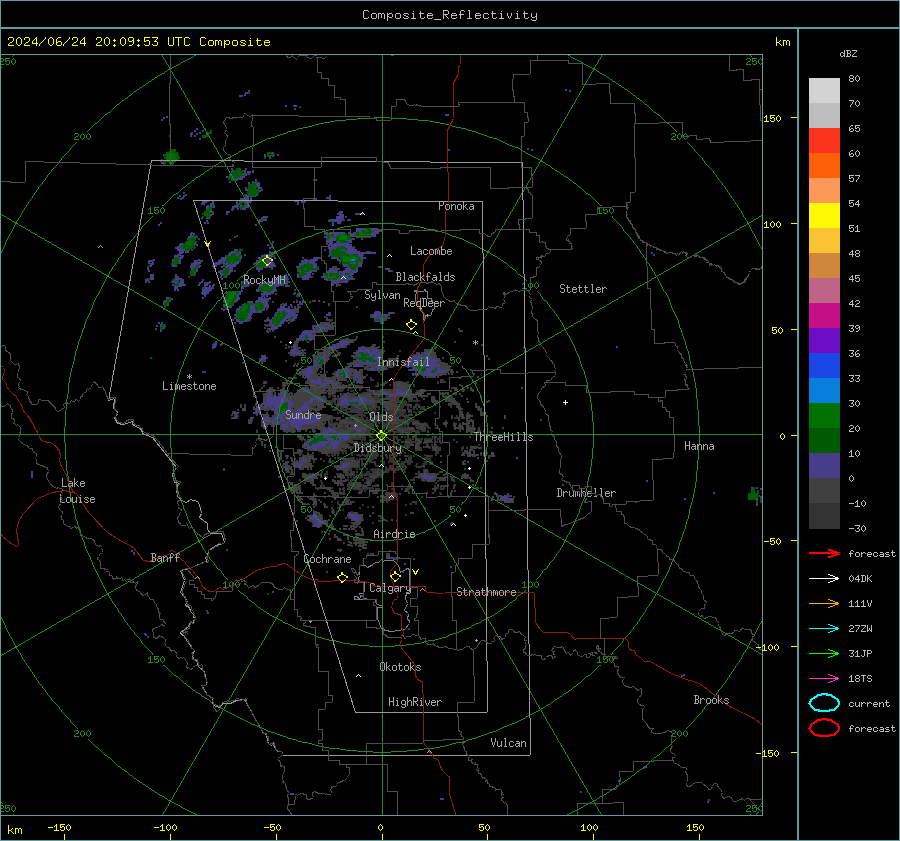Click the Sundre city label

click(303, 414)
